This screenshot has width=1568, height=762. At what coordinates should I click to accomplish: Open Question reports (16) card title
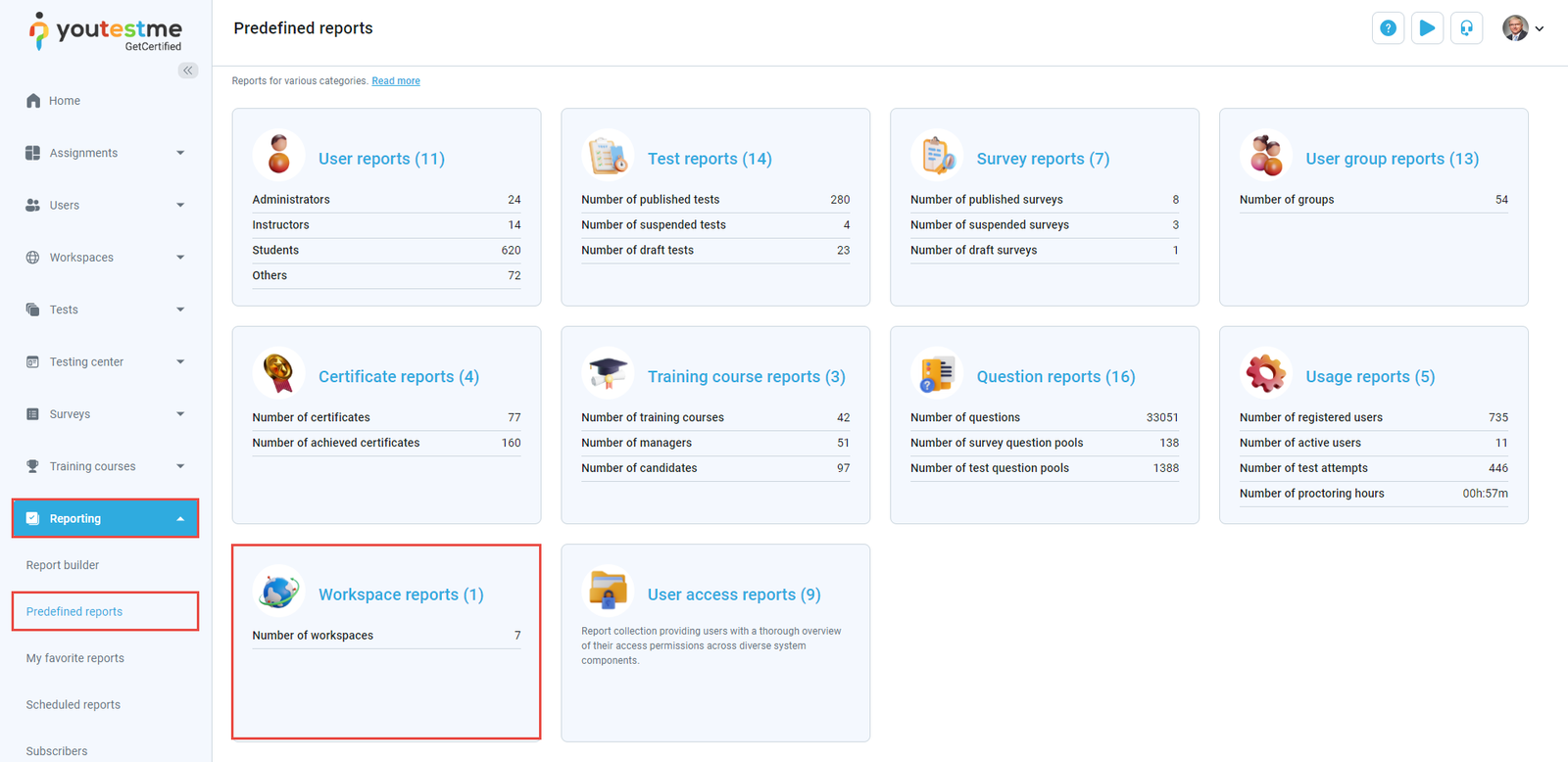tap(1055, 377)
